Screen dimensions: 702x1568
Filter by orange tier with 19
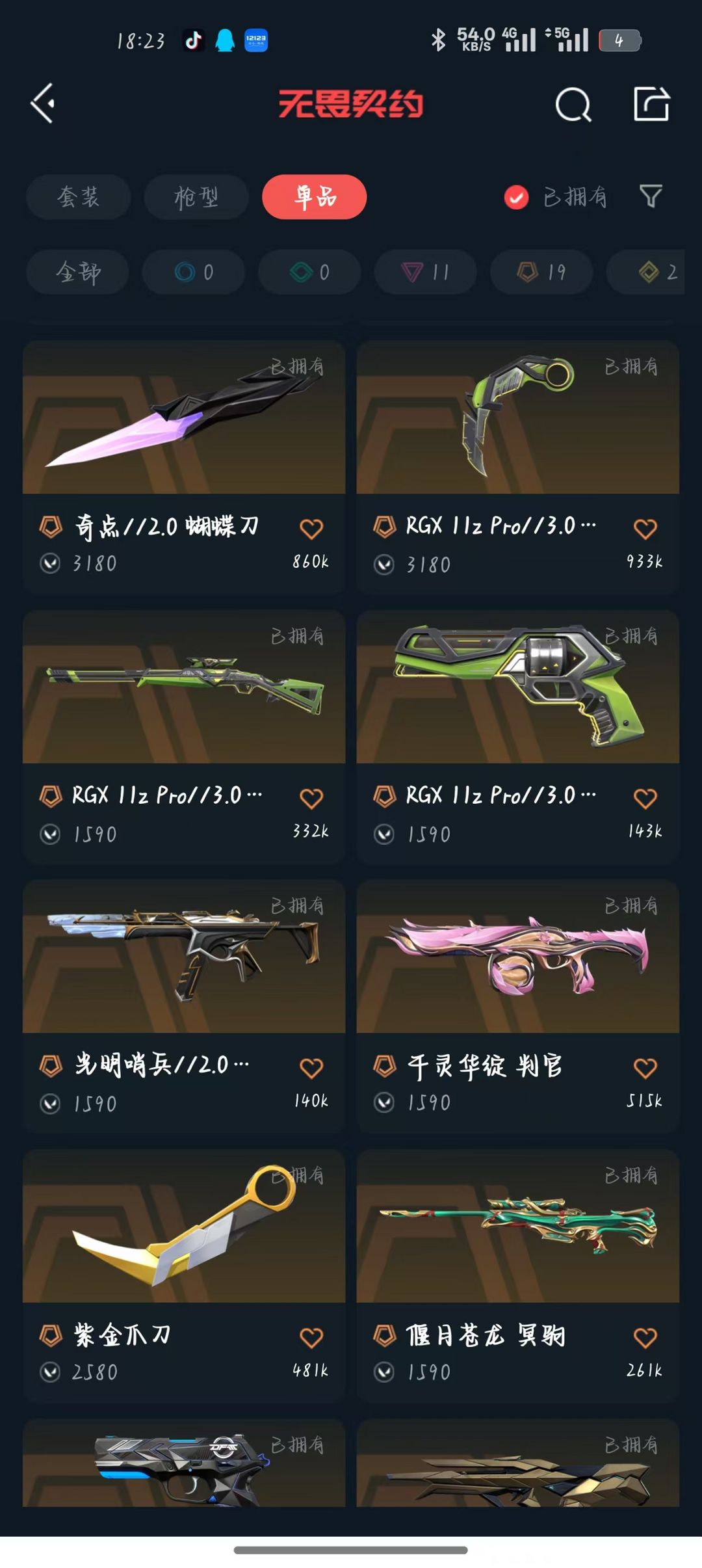tap(541, 272)
